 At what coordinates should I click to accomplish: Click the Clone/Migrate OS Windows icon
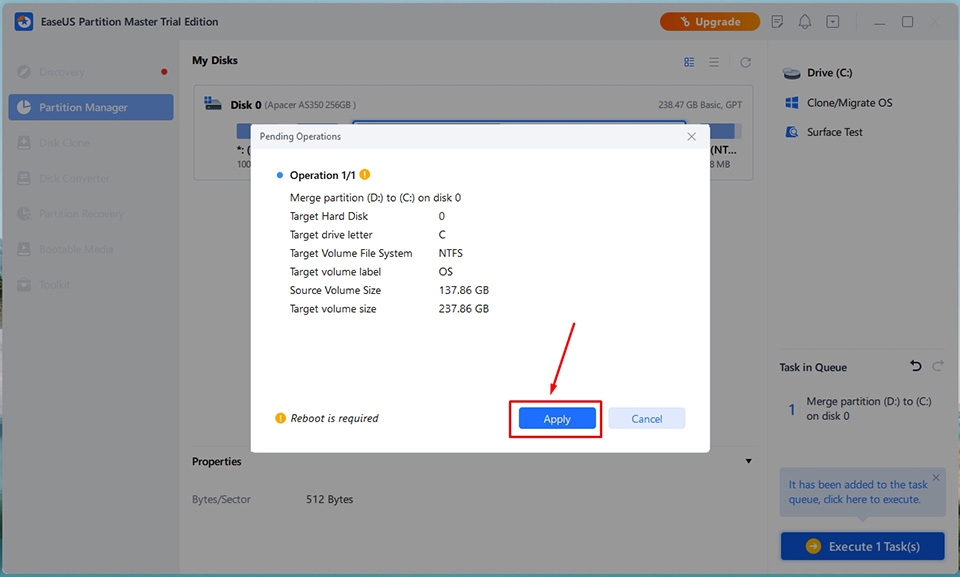pyautogui.click(x=792, y=103)
